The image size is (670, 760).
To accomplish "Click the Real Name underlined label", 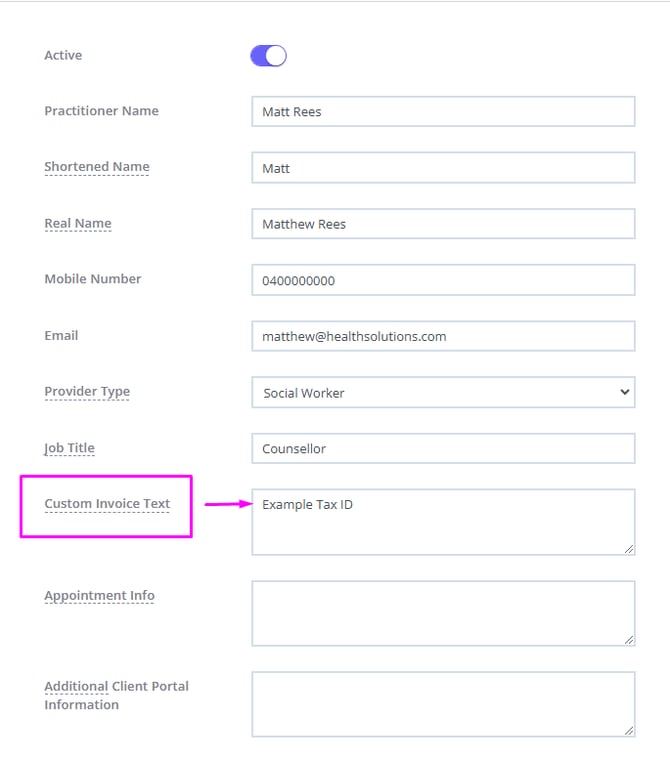I will click(78, 223).
